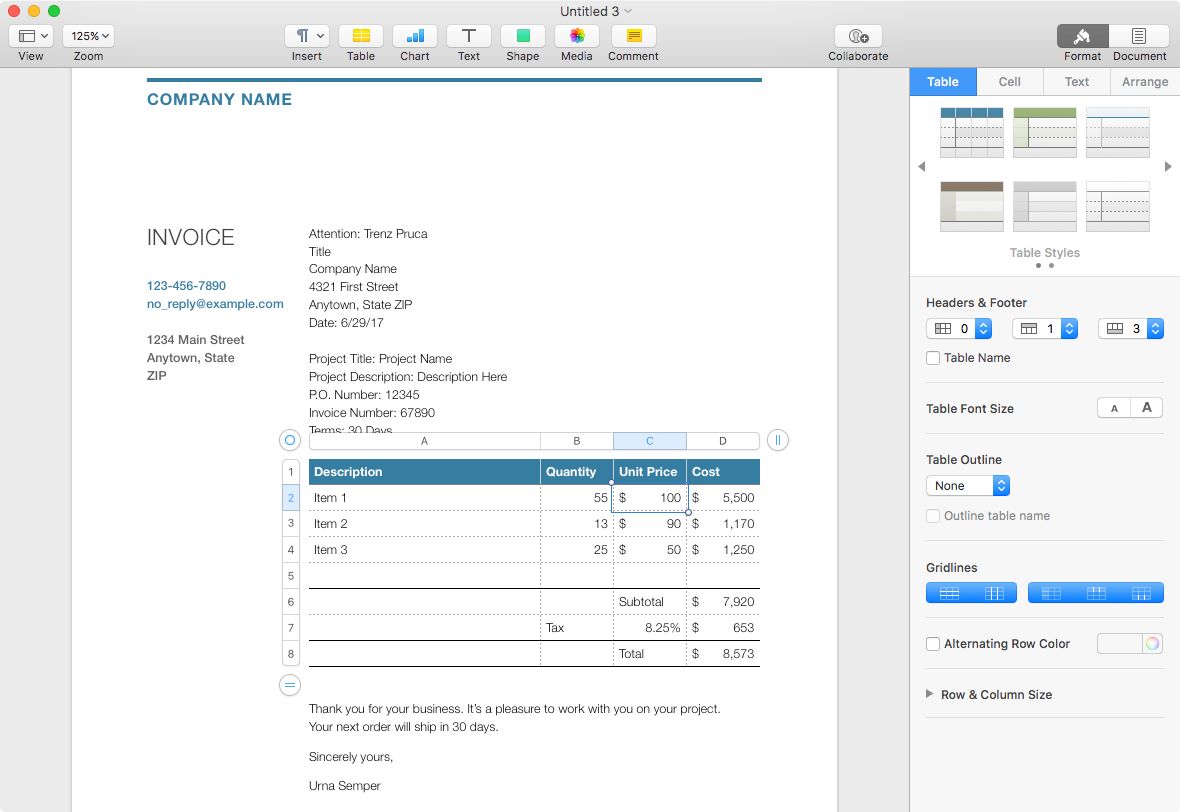Viewport: 1180px width, 812px height.
Task: Switch to the Arrange tab
Action: point(1144,82)
